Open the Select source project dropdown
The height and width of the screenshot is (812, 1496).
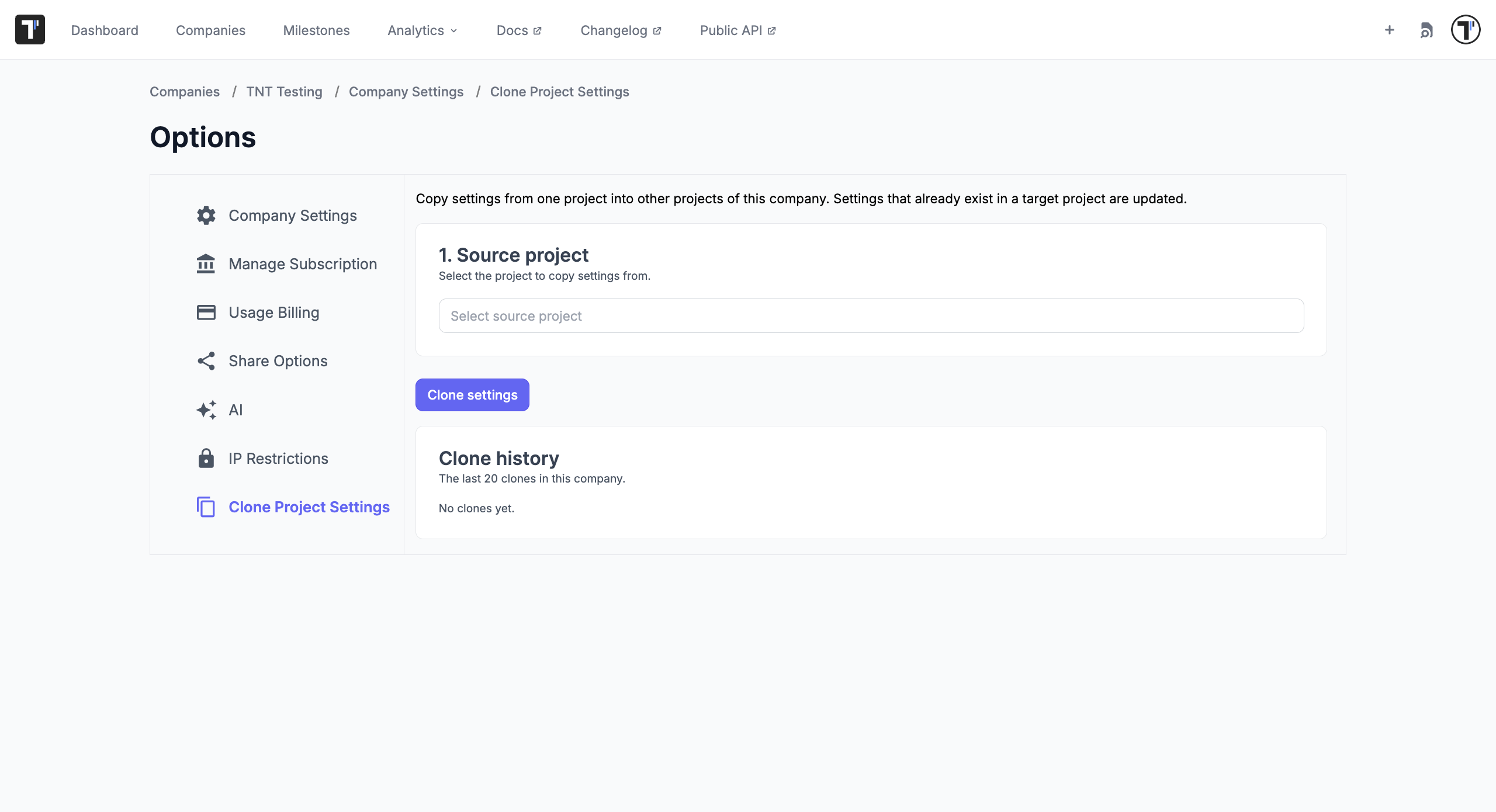point(871,316)
